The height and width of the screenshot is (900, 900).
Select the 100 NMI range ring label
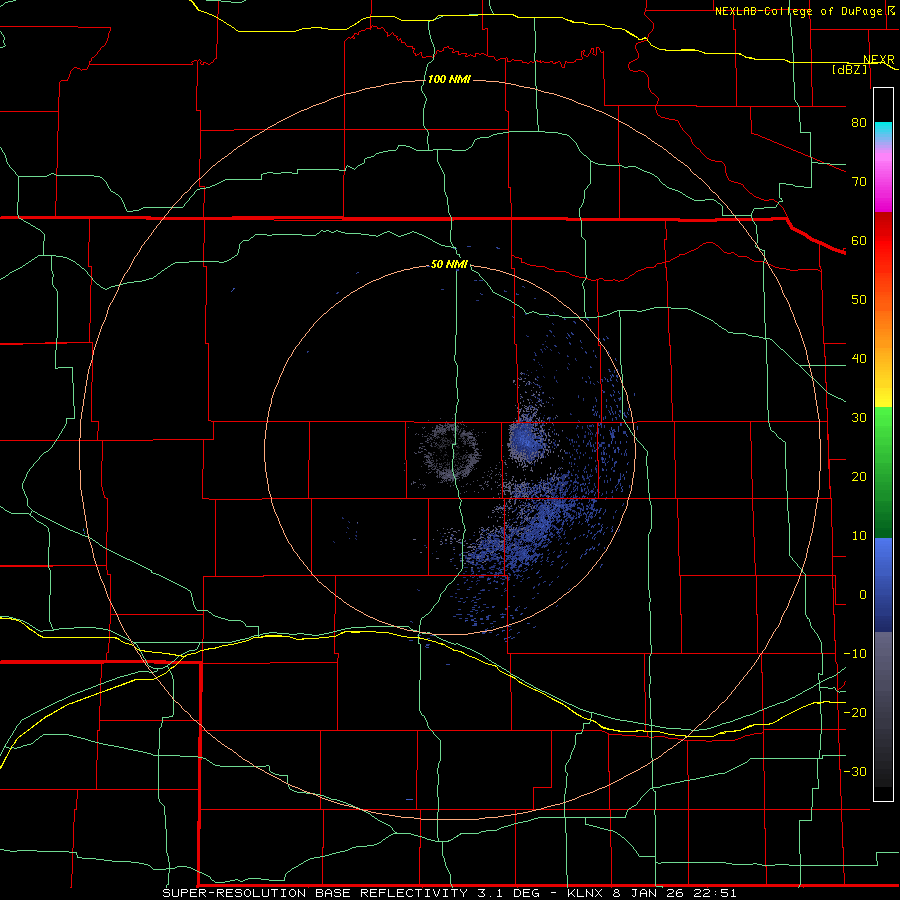pos(449,79)
